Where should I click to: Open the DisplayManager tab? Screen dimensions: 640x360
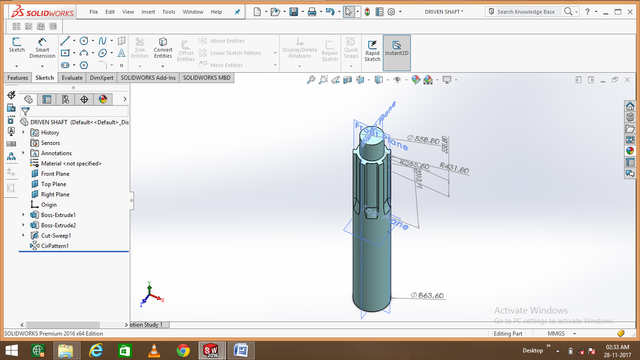[x=103, y=99]
